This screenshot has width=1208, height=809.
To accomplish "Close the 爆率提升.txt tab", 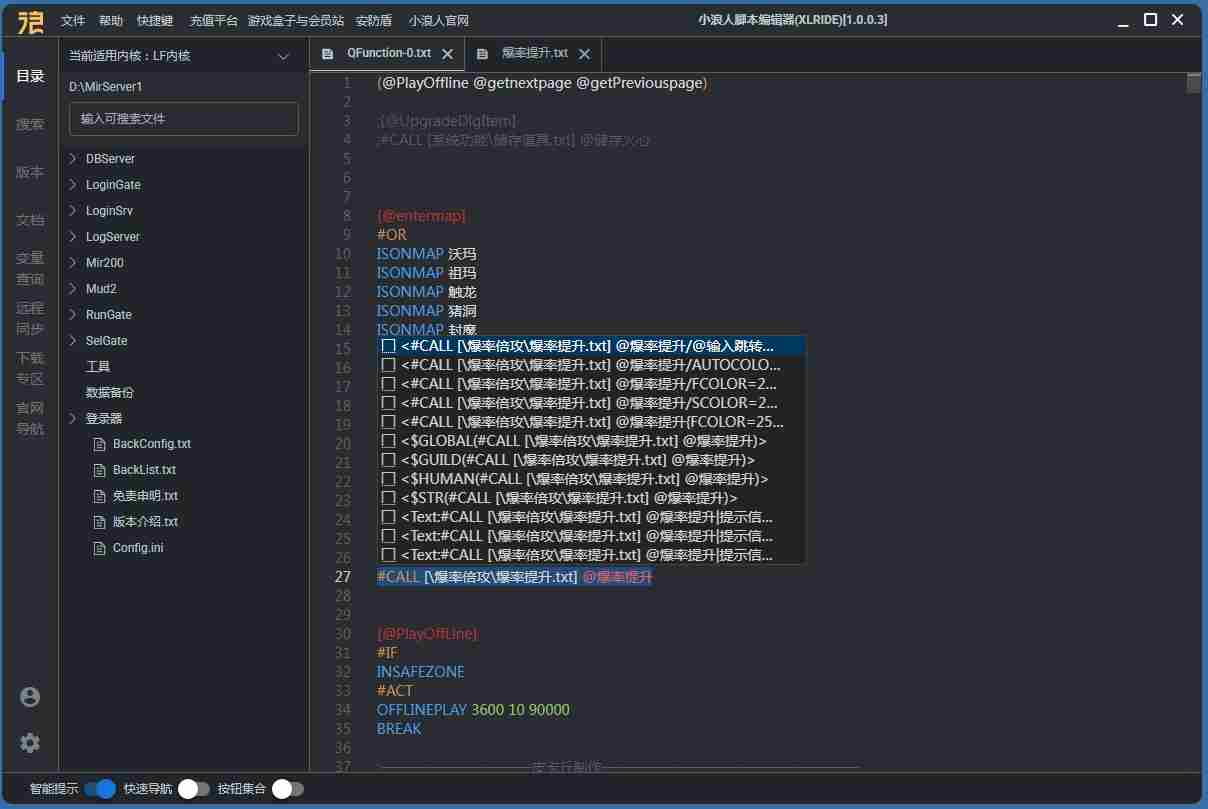I will point(584,54).
